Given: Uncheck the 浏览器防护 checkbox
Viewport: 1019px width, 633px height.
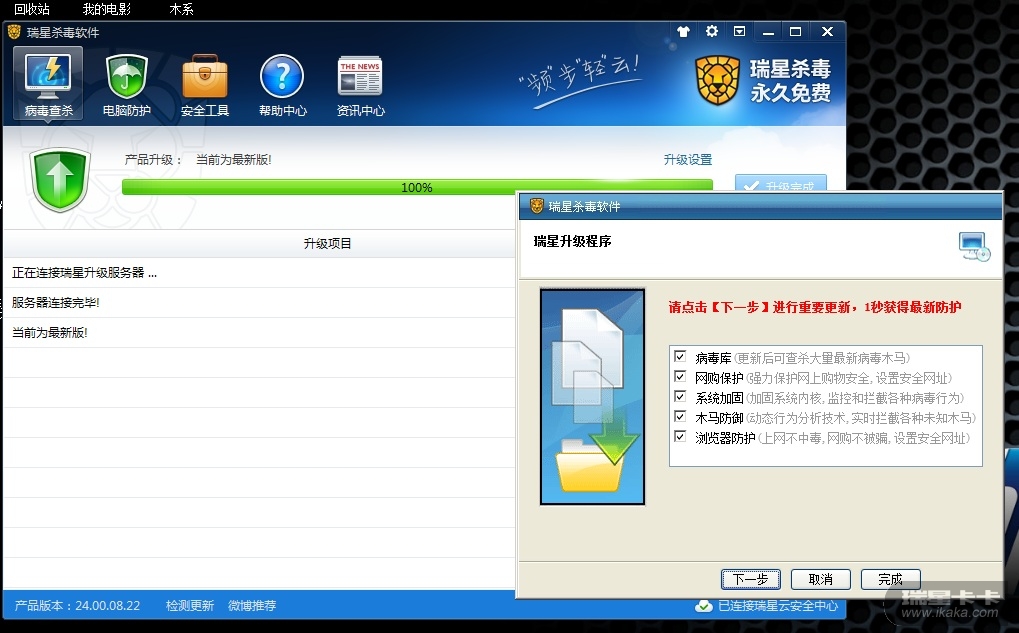Looking at the screenshot, I should pos(680,437).
